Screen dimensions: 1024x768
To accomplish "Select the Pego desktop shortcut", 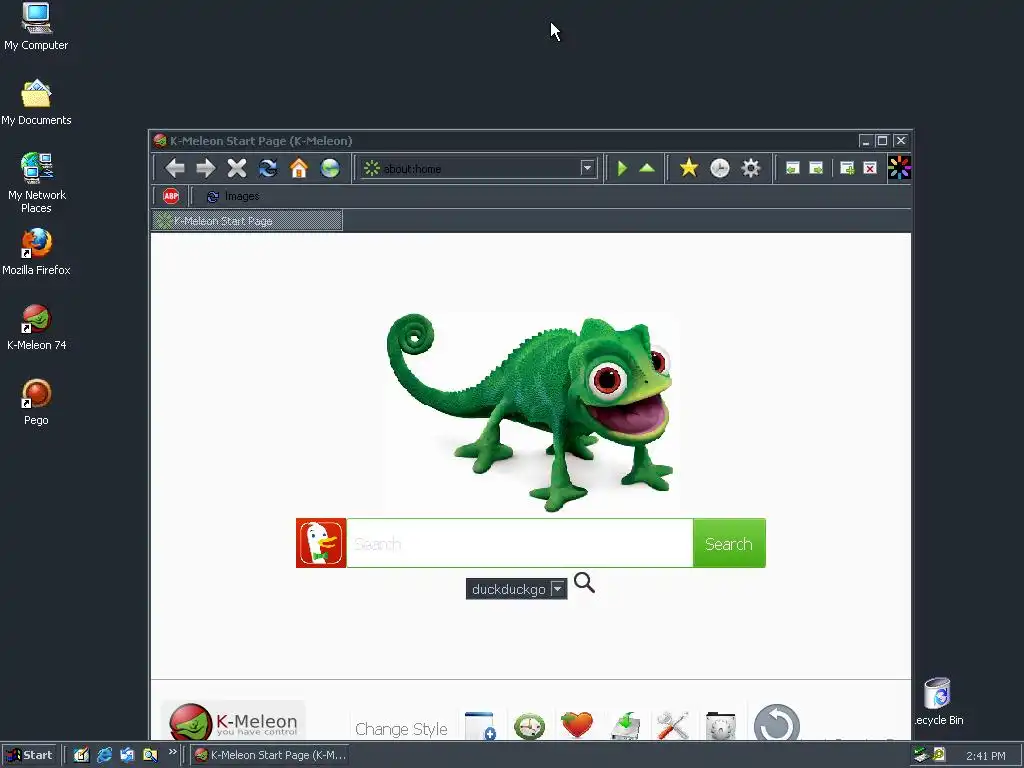I will (x=36, y=402).
